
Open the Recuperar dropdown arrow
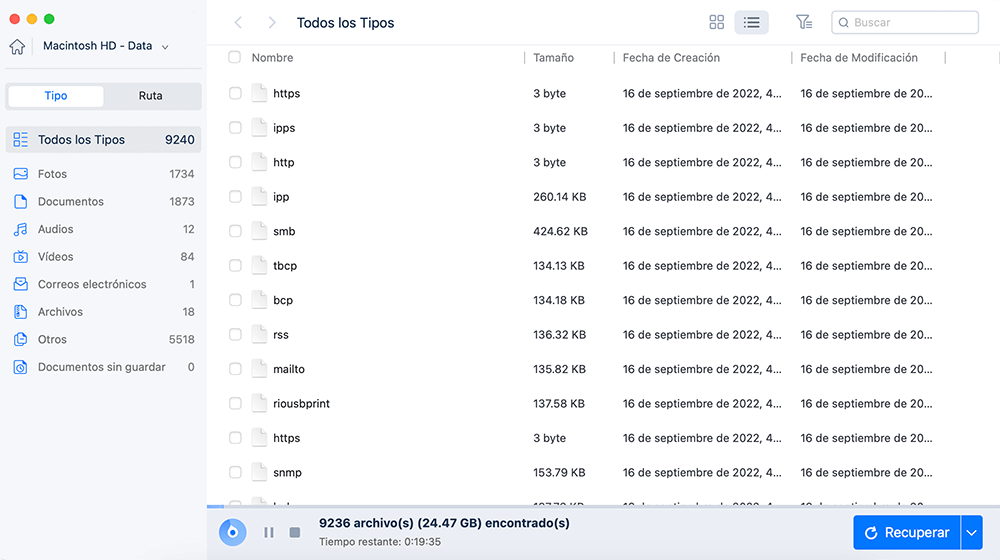(x=971, y=533)
